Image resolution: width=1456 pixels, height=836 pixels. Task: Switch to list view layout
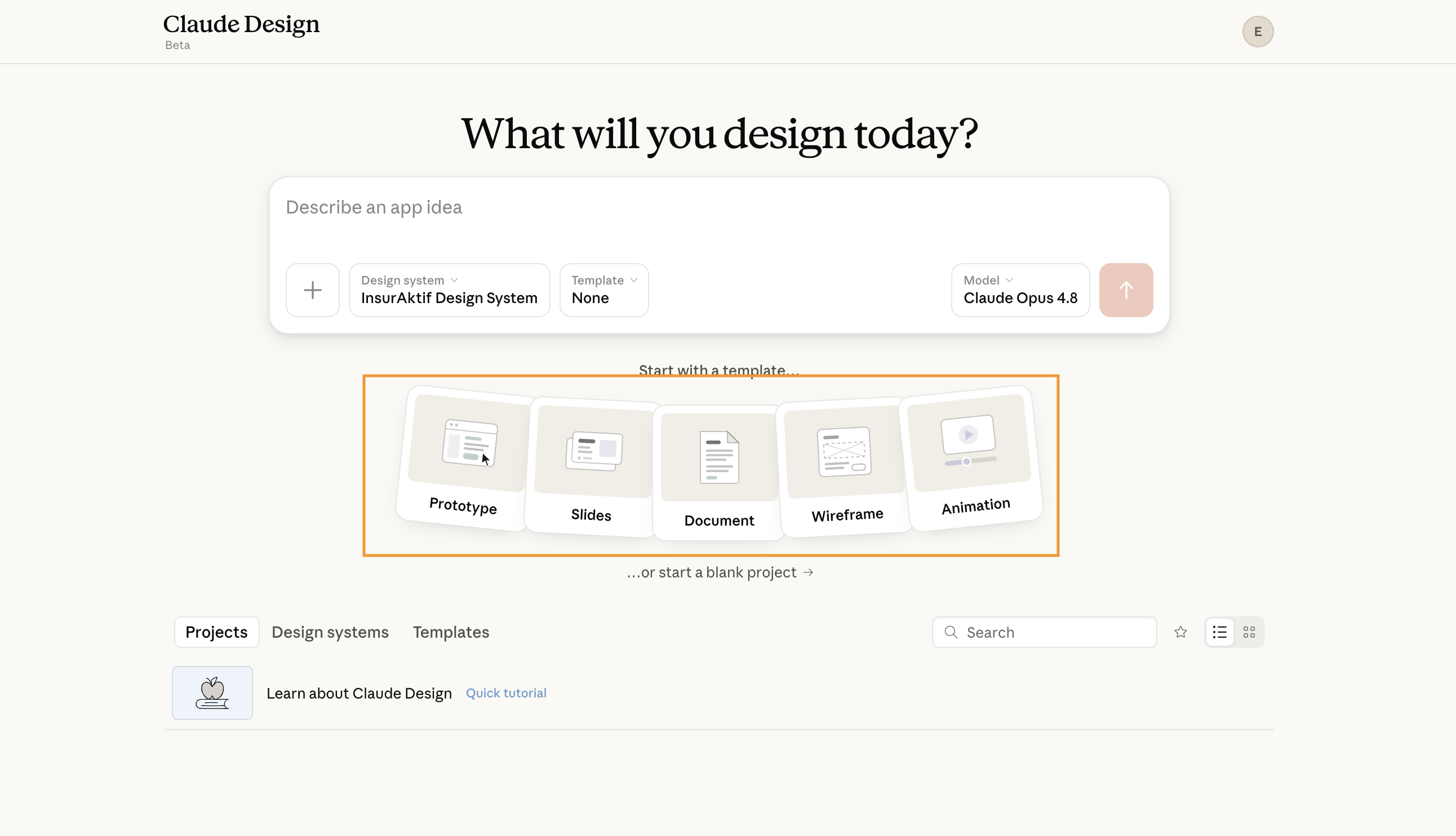[1219, 632]
